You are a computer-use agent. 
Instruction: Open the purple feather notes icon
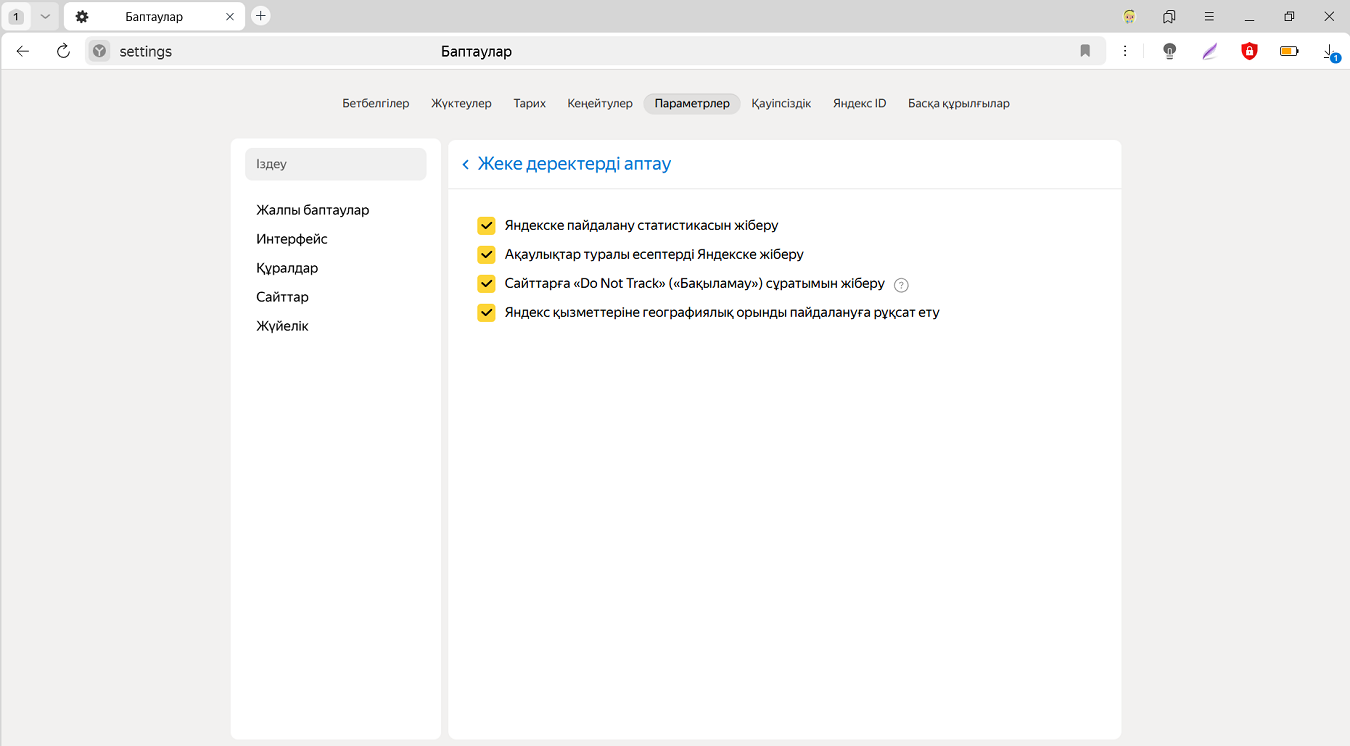1209,51
